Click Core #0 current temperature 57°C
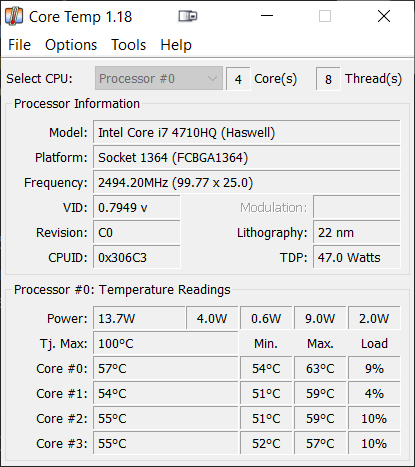Screen dimensions: 415x467 (166, 368)
